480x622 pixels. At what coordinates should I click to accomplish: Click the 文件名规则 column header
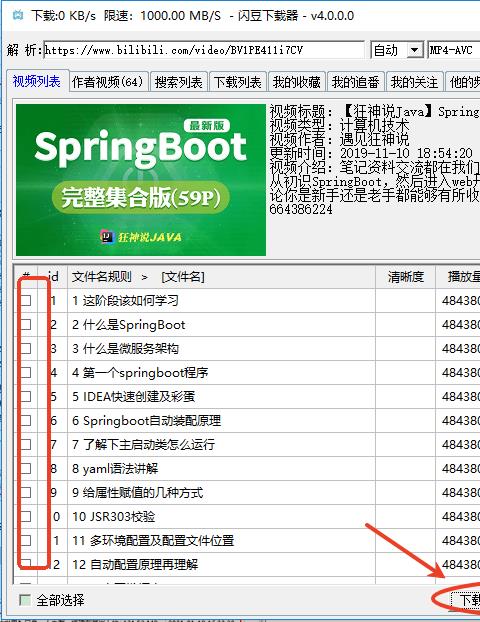click(221, 276)
